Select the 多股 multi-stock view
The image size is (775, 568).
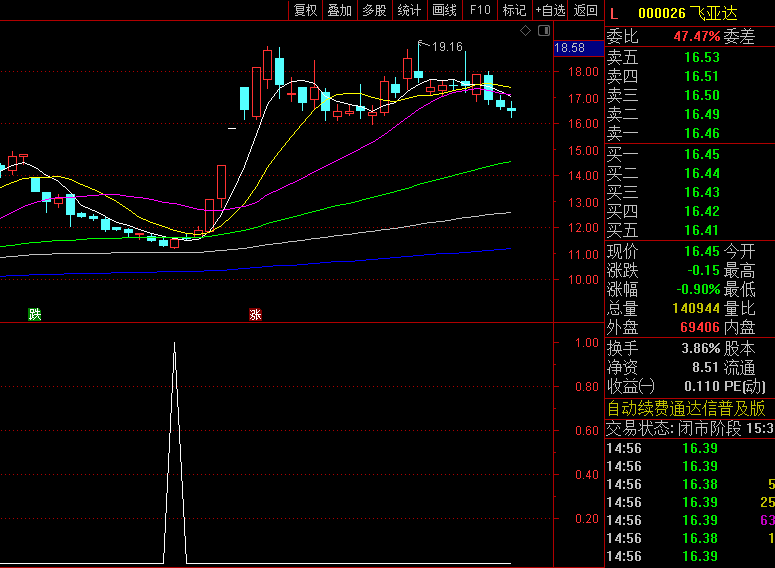(375, 10)
